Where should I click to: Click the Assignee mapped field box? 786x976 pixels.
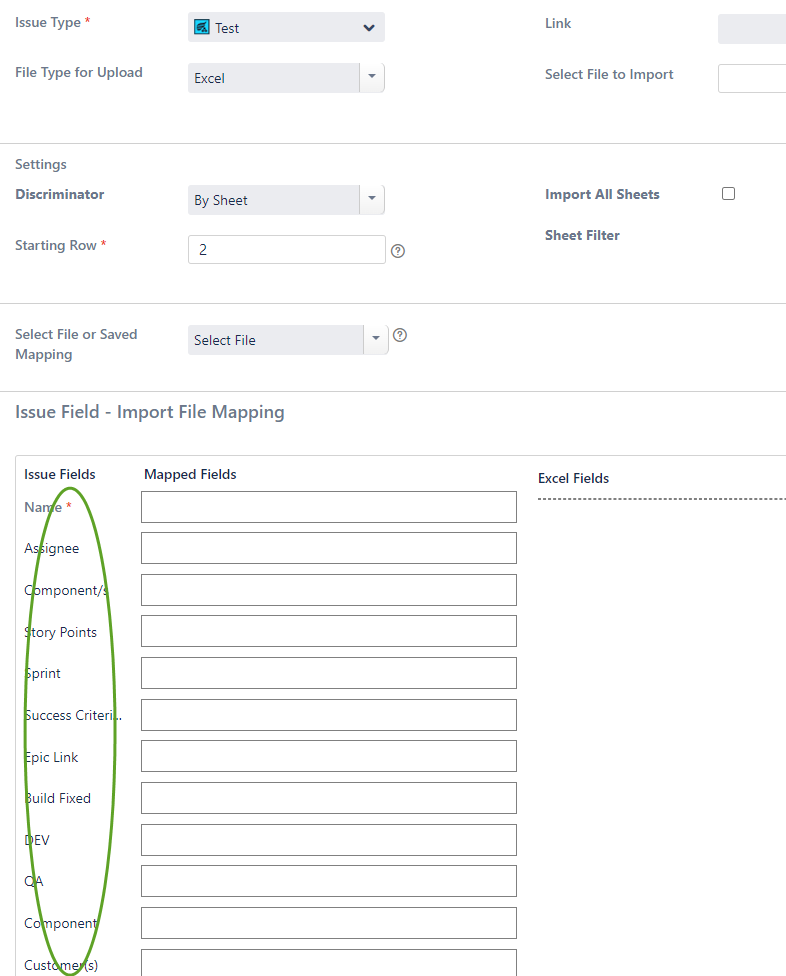click(328, 548)
